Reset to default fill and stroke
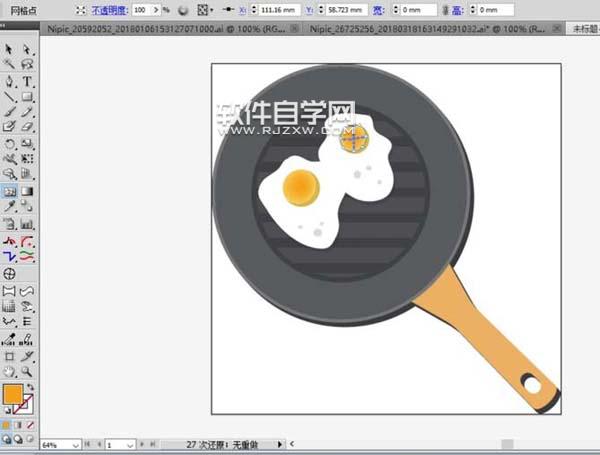 7,411
